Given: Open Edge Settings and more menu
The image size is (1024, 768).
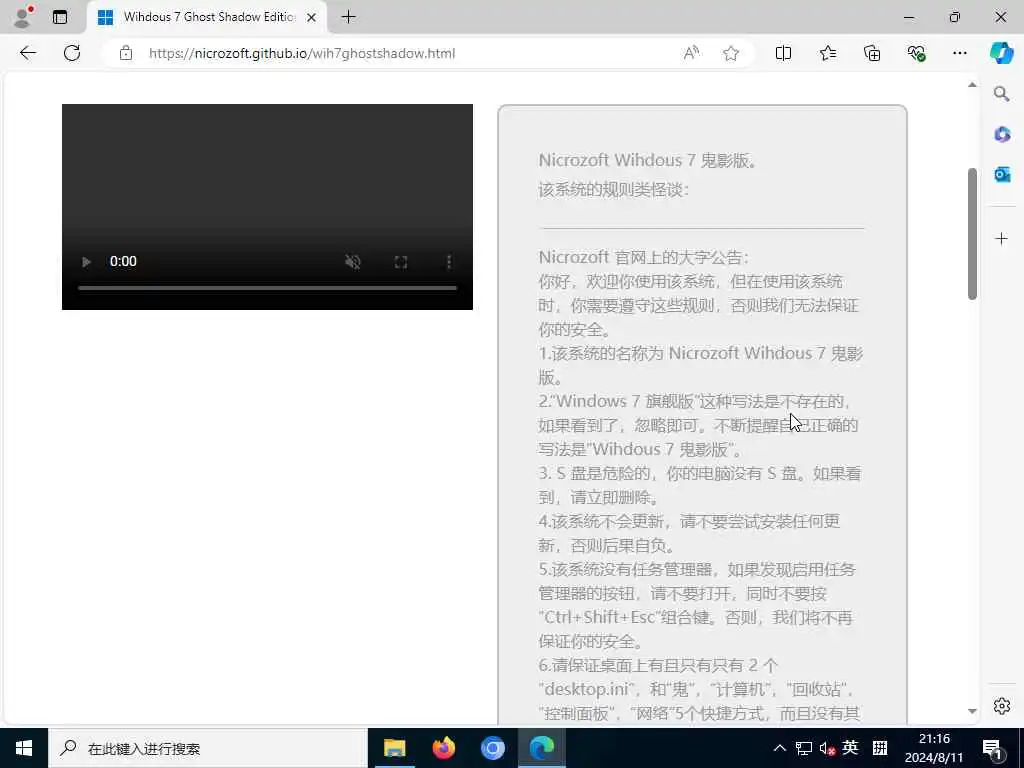Looking at the screenshot, I should coord(959,54).
